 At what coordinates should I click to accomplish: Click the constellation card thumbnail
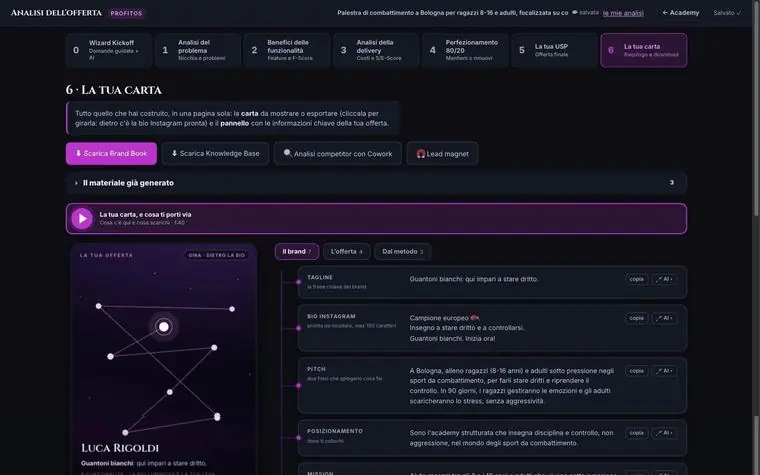coord(164,360)
